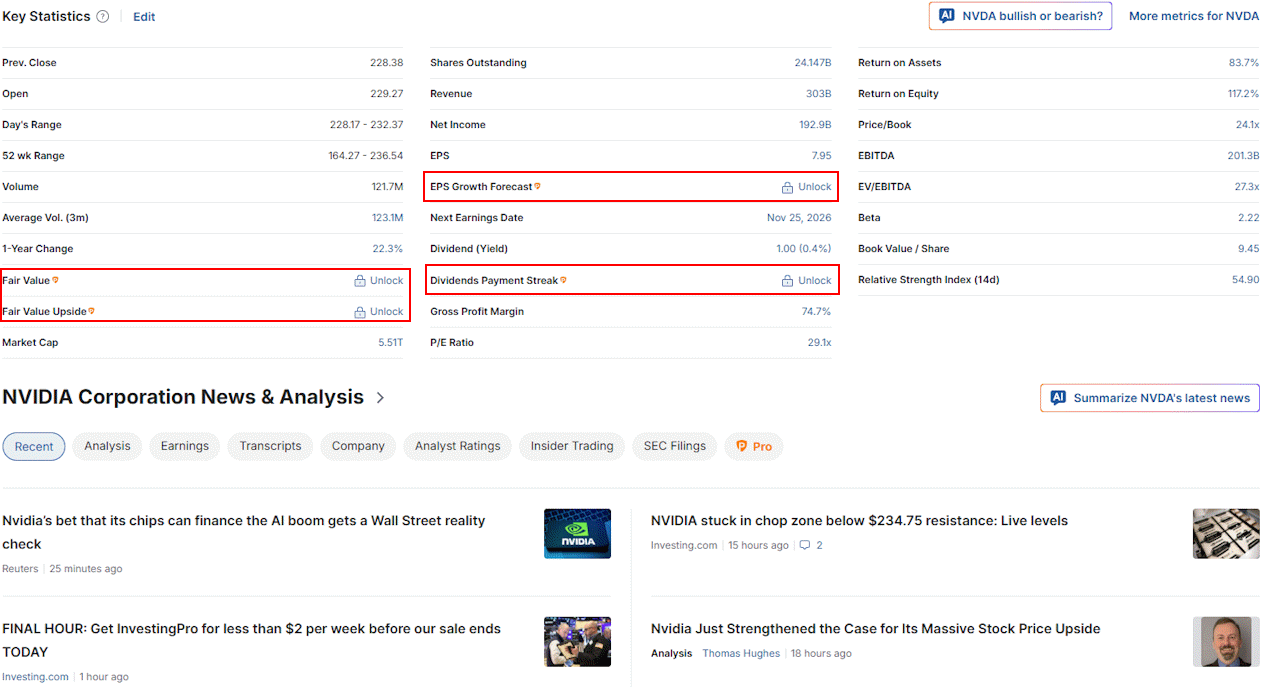This screenshot has height=687, width=1280.
Task: Open the Nvidia Just Strengthened the Case headline
Action: click(875, 628)
